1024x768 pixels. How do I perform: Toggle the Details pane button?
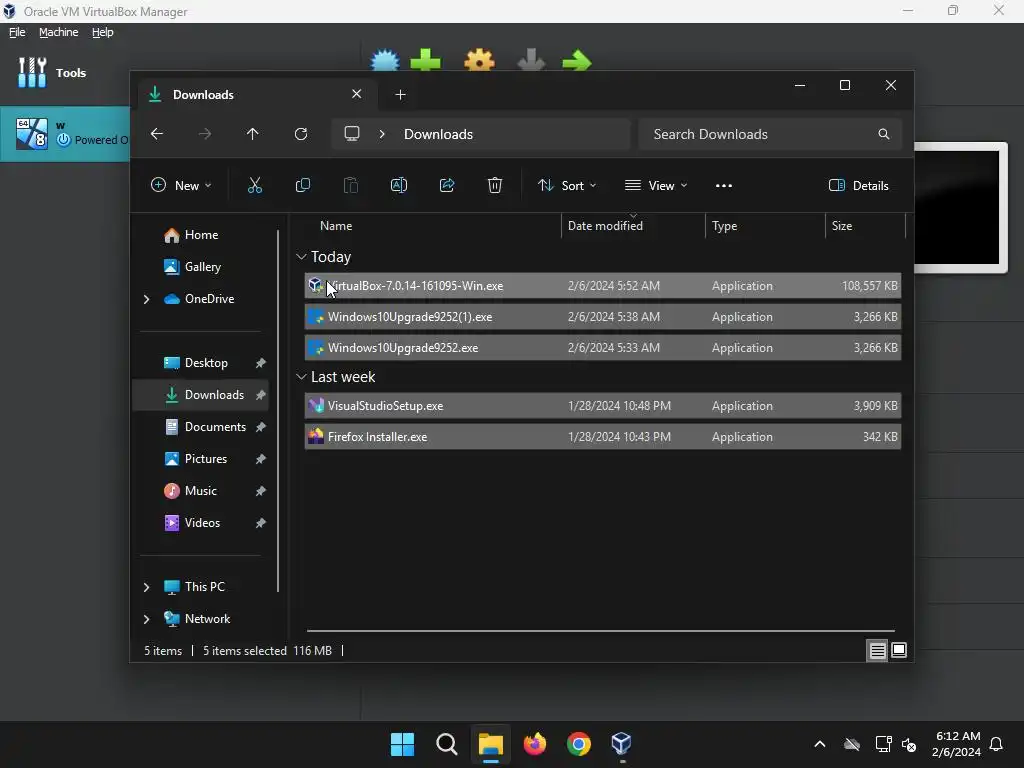858,185
